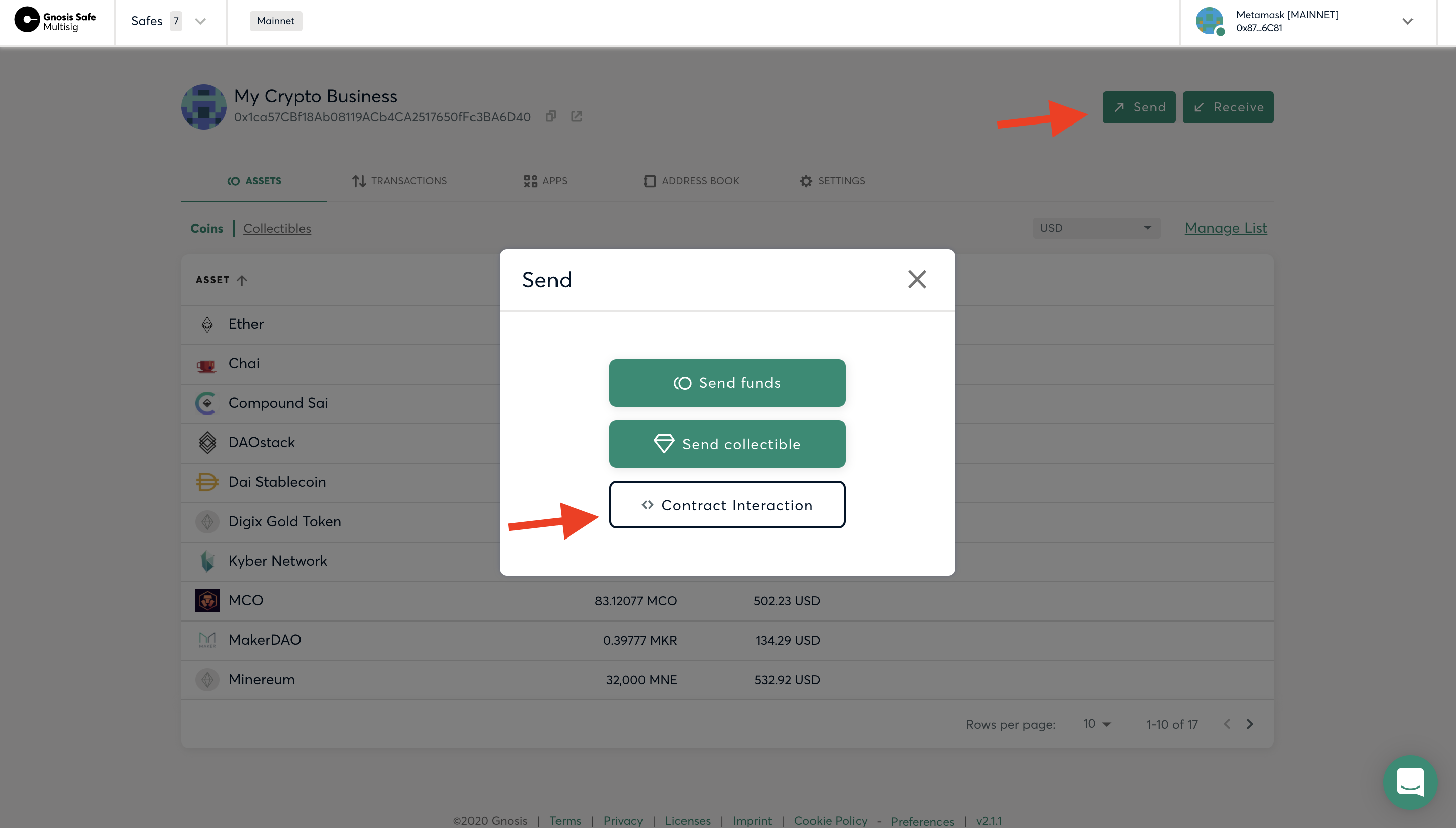Open the Address Book tab
Viewport: 1456px width, 828px height.
point(691,181)
